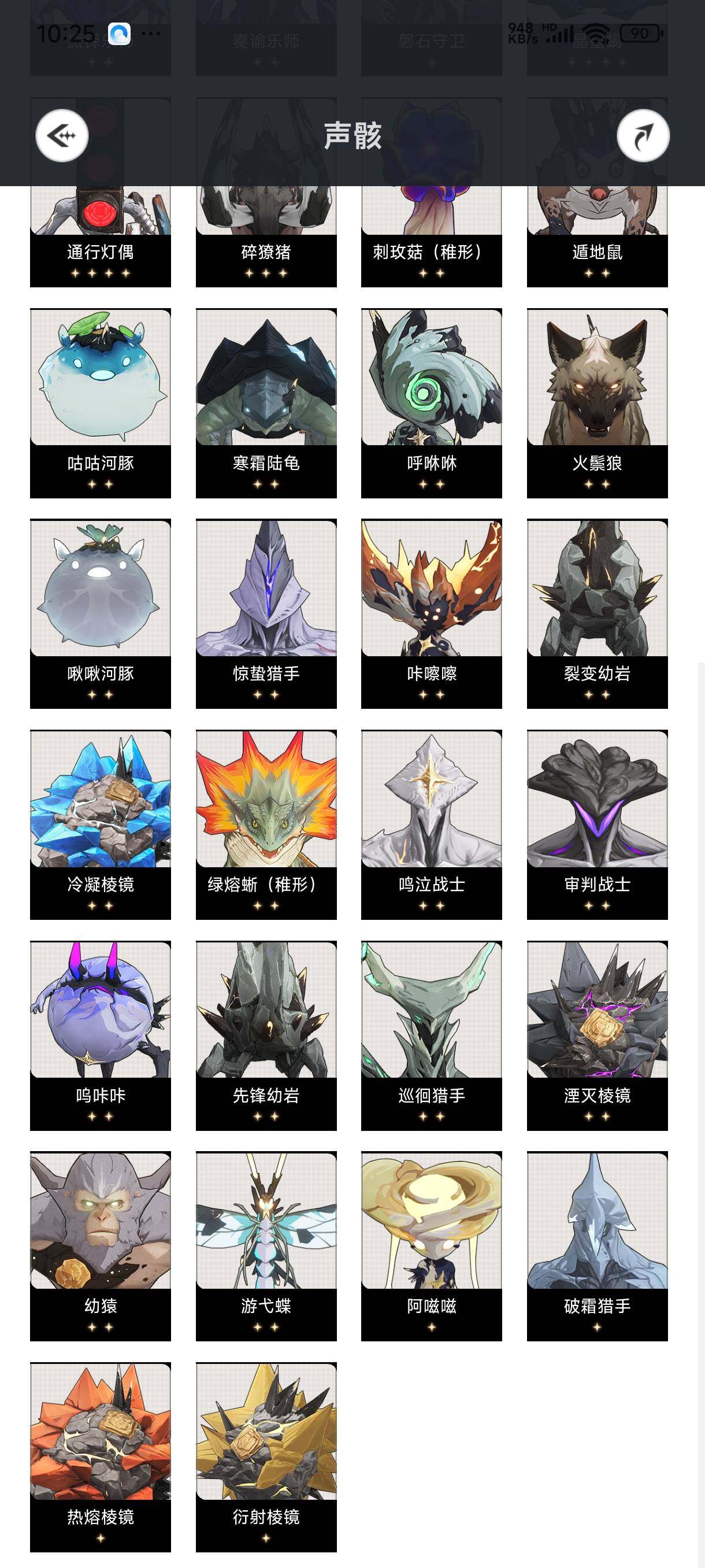Open the 审判战士 echo card
The image size is (705, 1568).
point(598,825)
